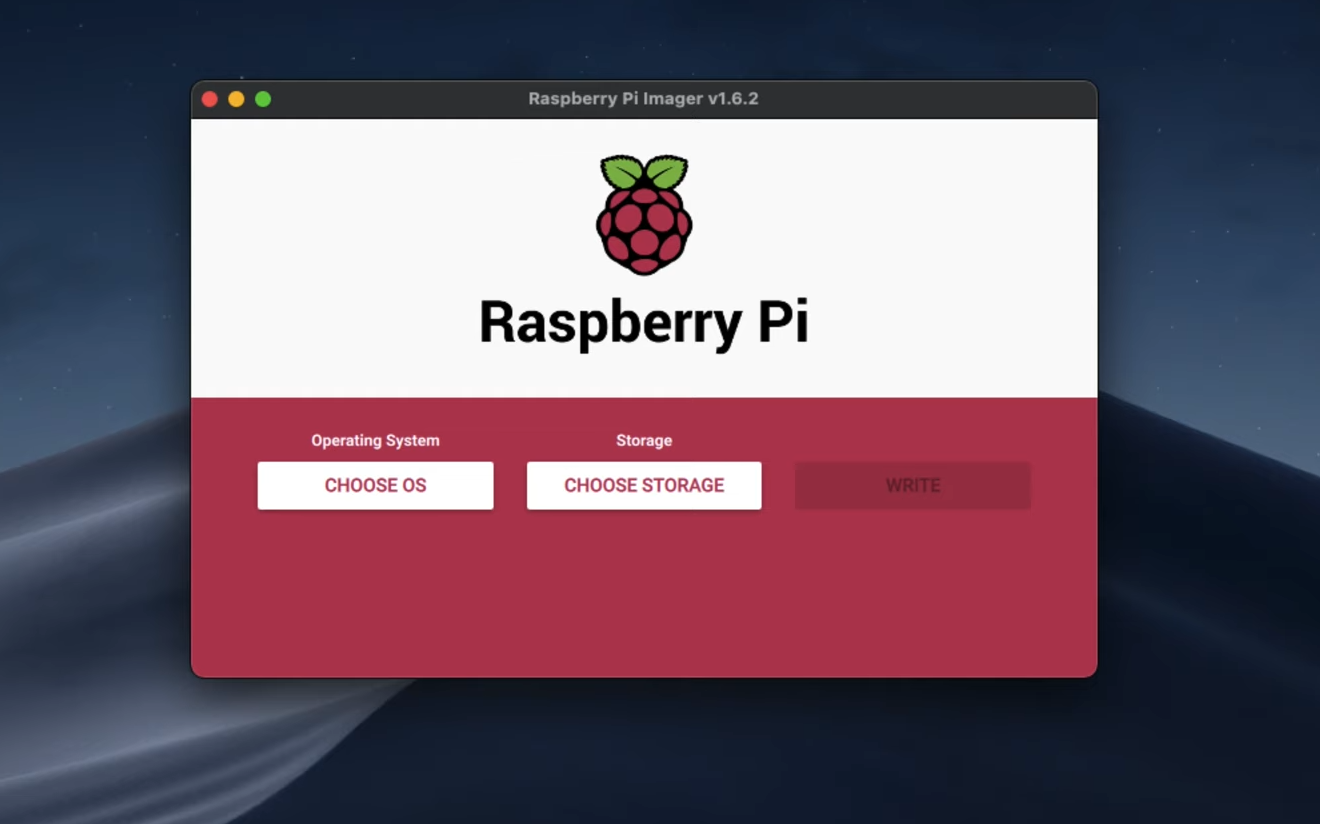Click the red lower panel of the window

click(x=644, y=600)
